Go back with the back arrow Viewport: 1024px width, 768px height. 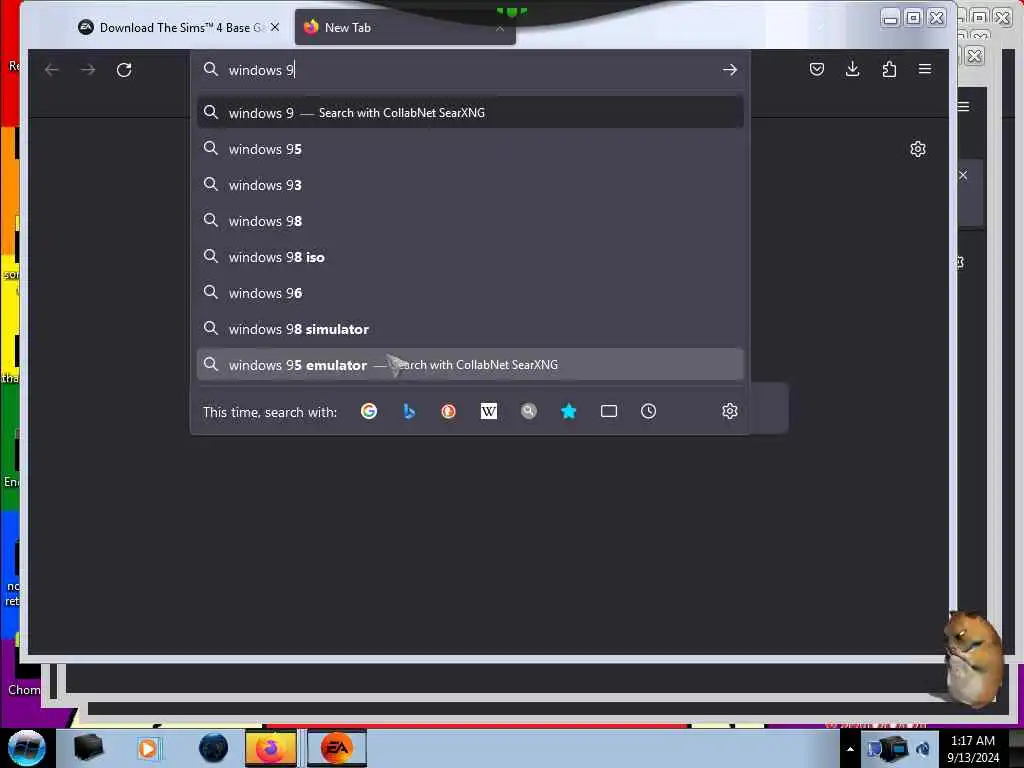click(x=52, y=70)
